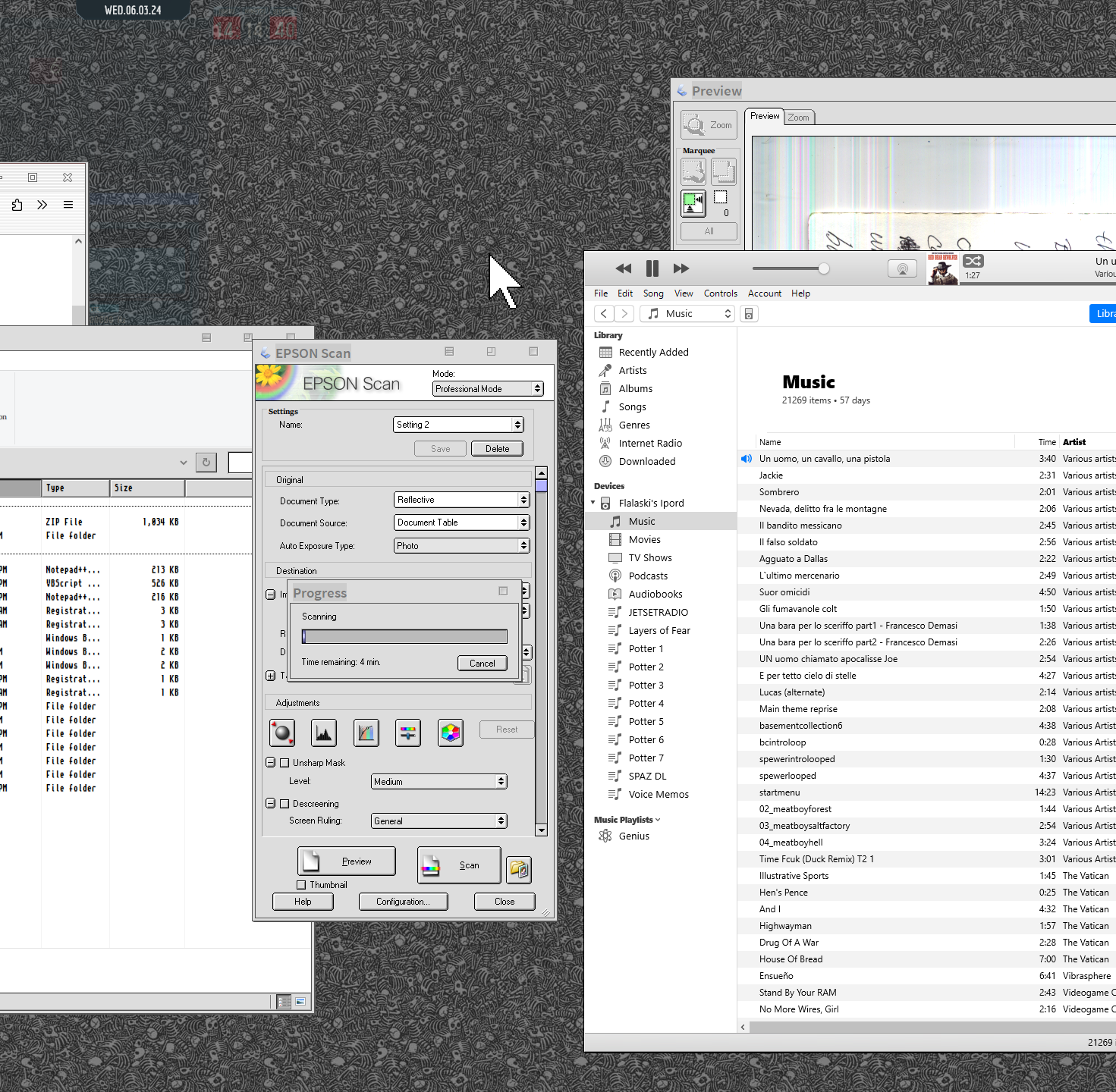
Task: Open the Configuration dialog
Action: coord(403,902)
